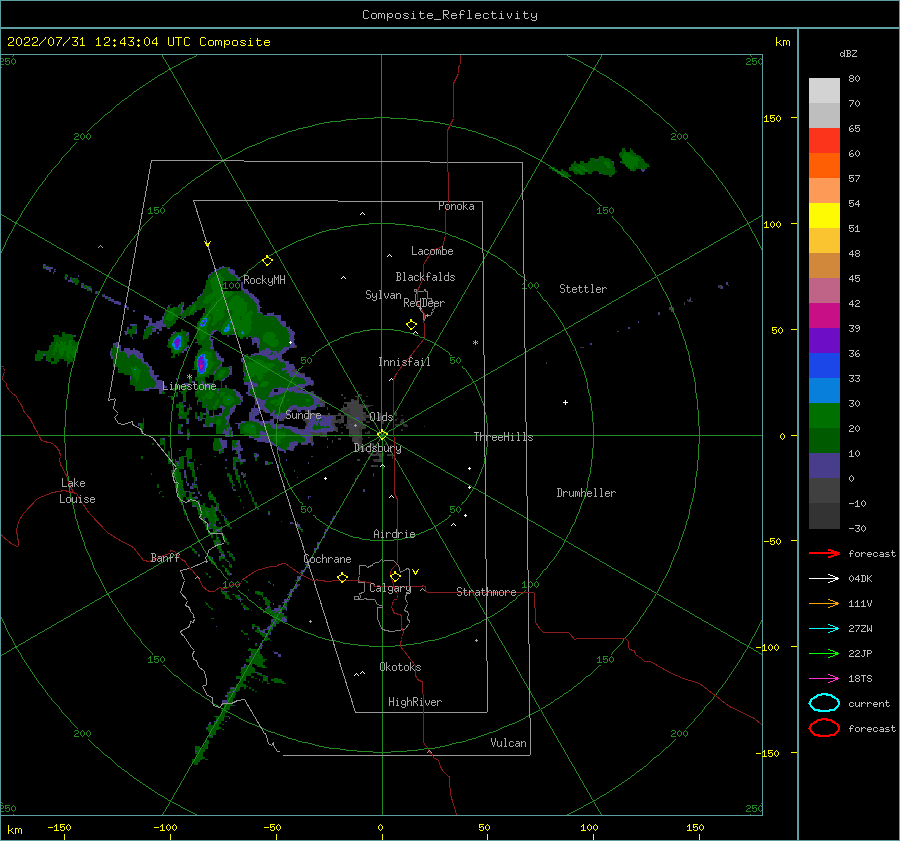The width and height of the screenshot is (900, 841).
Task: Pick the magenta 42–39 dBZ swatch
Action: coord(824,316)
